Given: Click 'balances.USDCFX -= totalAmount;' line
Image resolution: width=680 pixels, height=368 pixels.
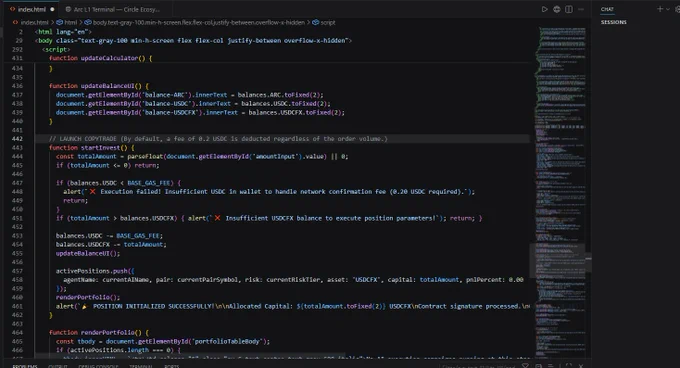Looking at the screenshot, I should (111, 244).
